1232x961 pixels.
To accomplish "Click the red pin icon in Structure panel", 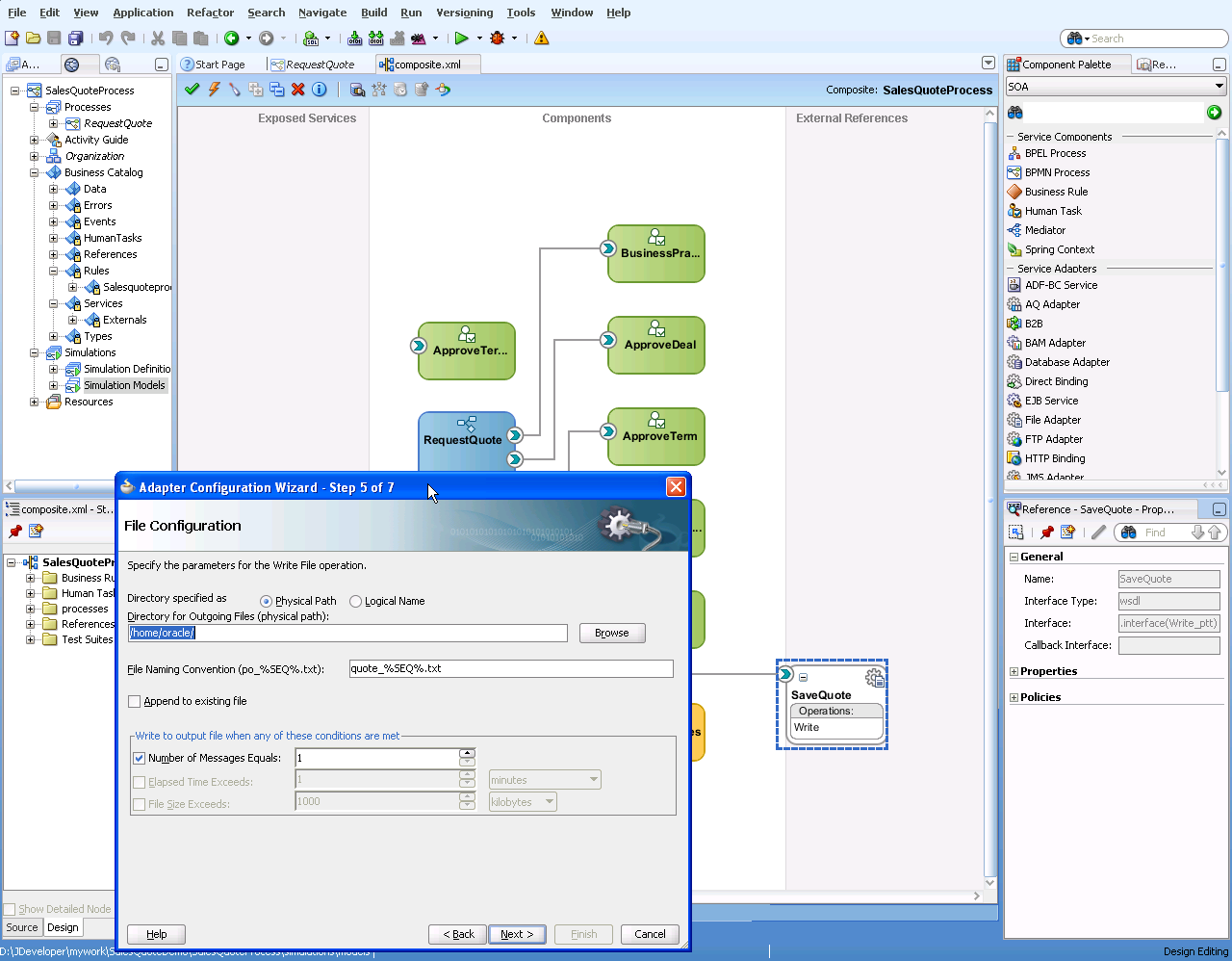I will tap(15, 532).
